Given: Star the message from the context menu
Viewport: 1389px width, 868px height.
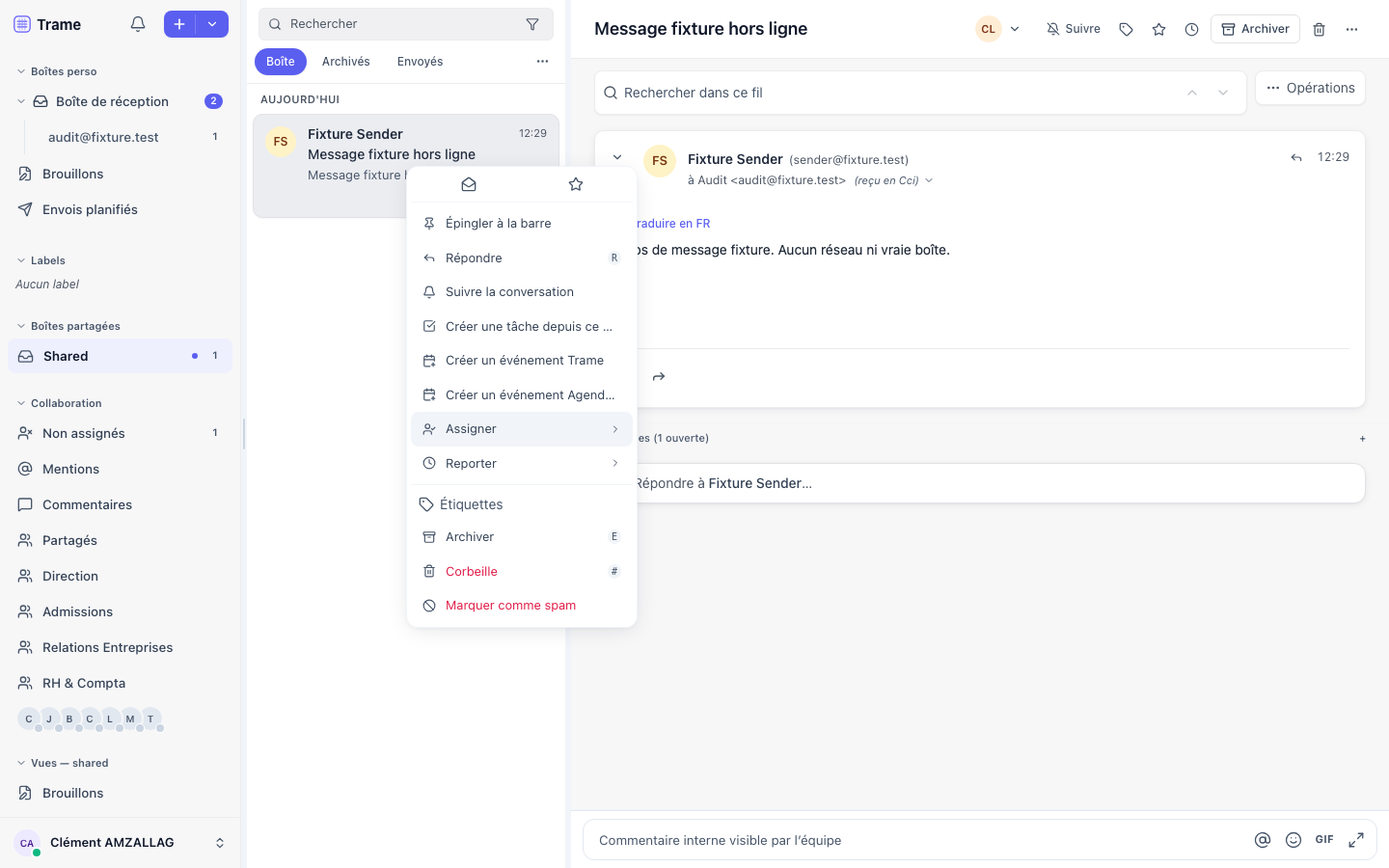Looking at the screenshot, I should click(576, 184).
